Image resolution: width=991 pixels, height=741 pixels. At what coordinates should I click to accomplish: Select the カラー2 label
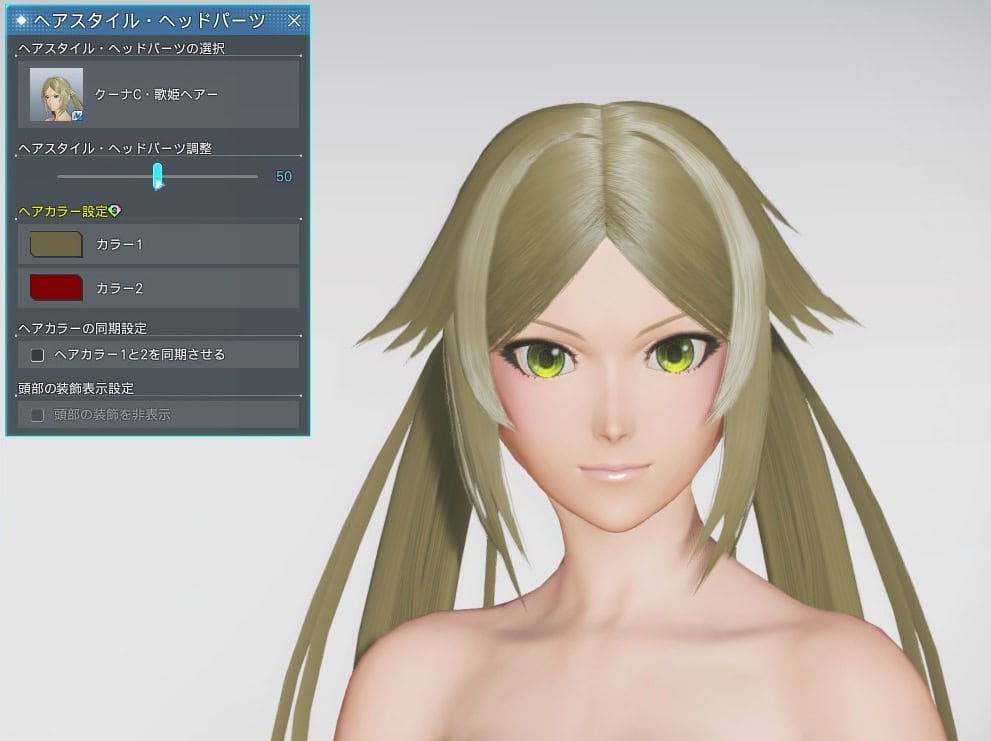[x=119, y=288]
